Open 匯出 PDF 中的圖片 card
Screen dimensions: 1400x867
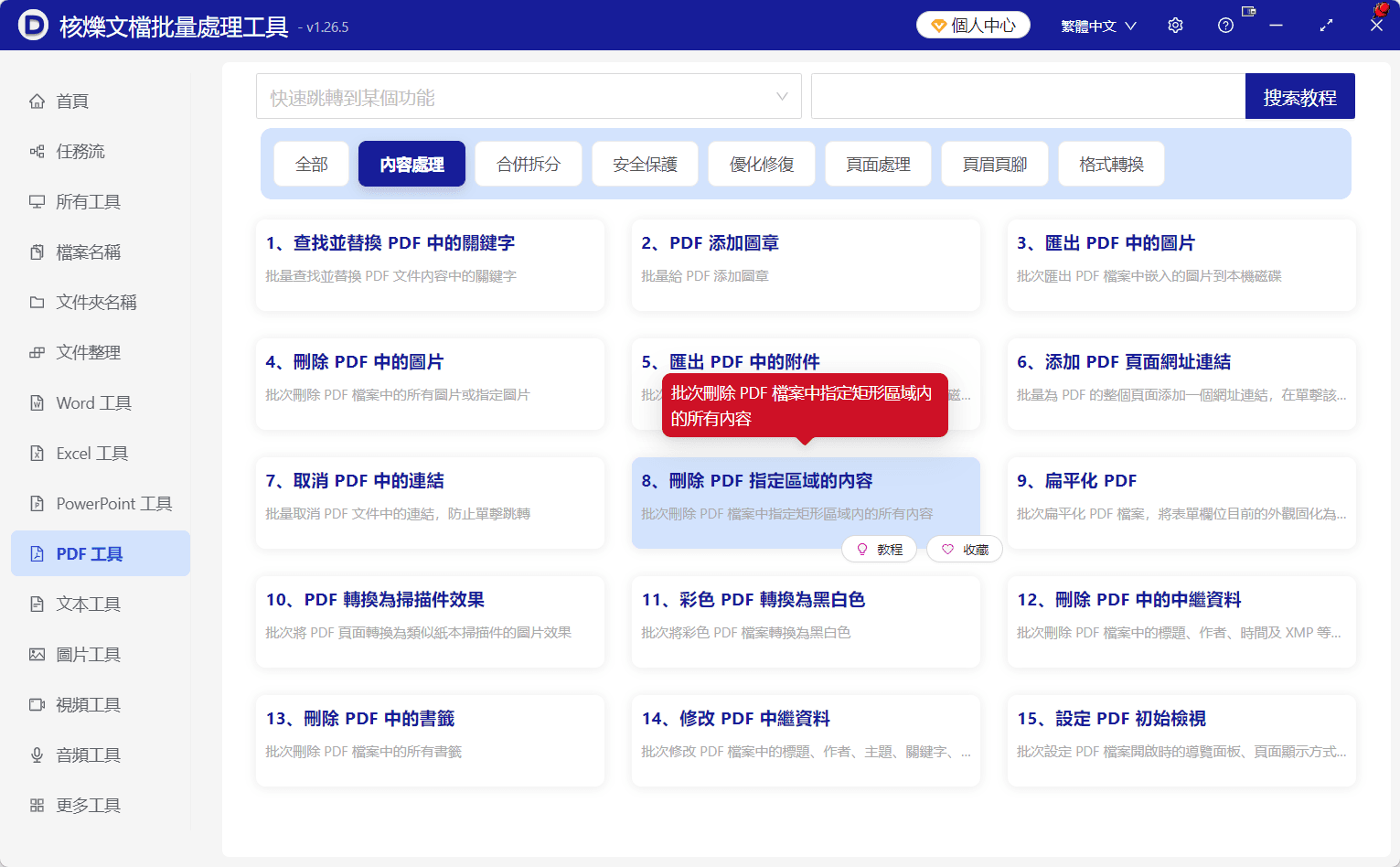[x=1181, y=265]
